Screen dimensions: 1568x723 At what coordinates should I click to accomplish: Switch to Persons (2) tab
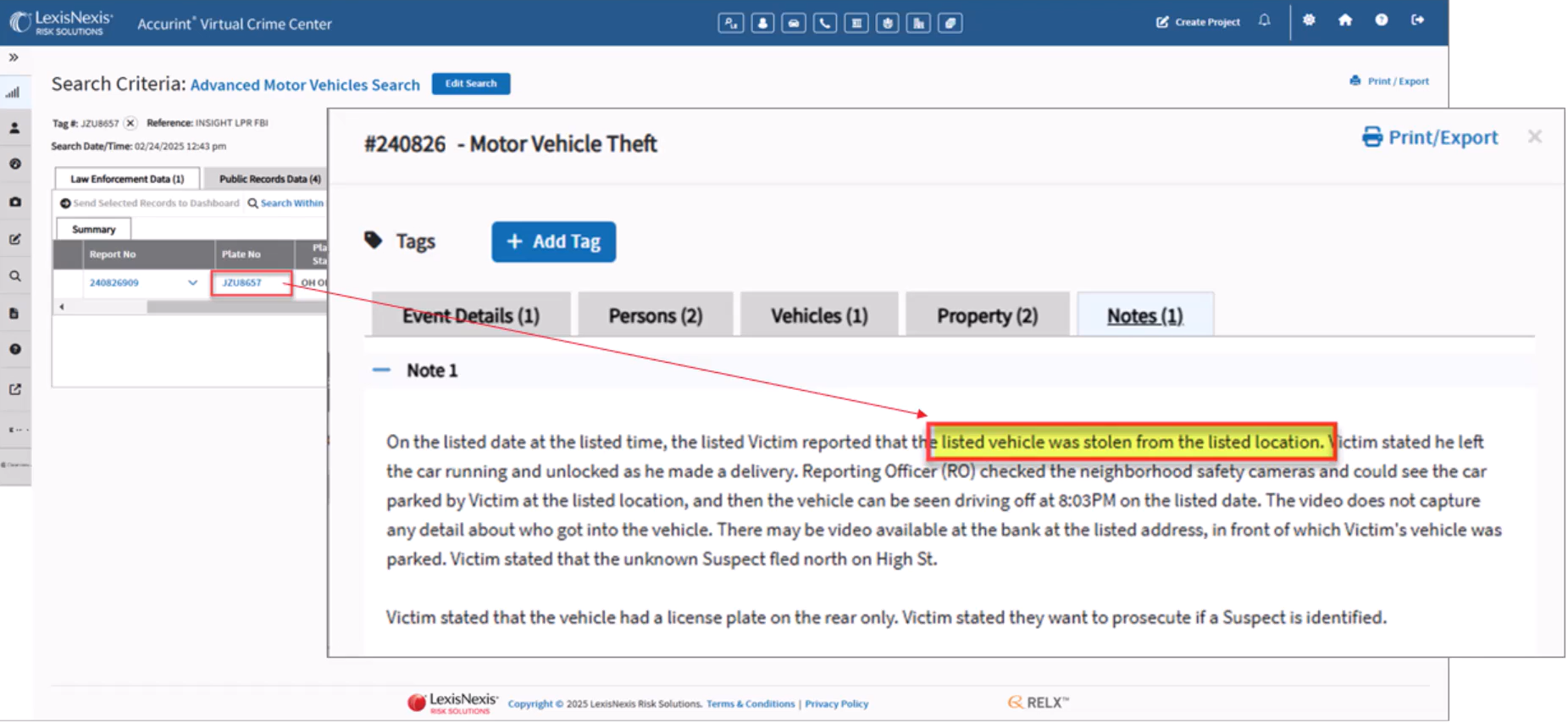click(x=655, y=315)
